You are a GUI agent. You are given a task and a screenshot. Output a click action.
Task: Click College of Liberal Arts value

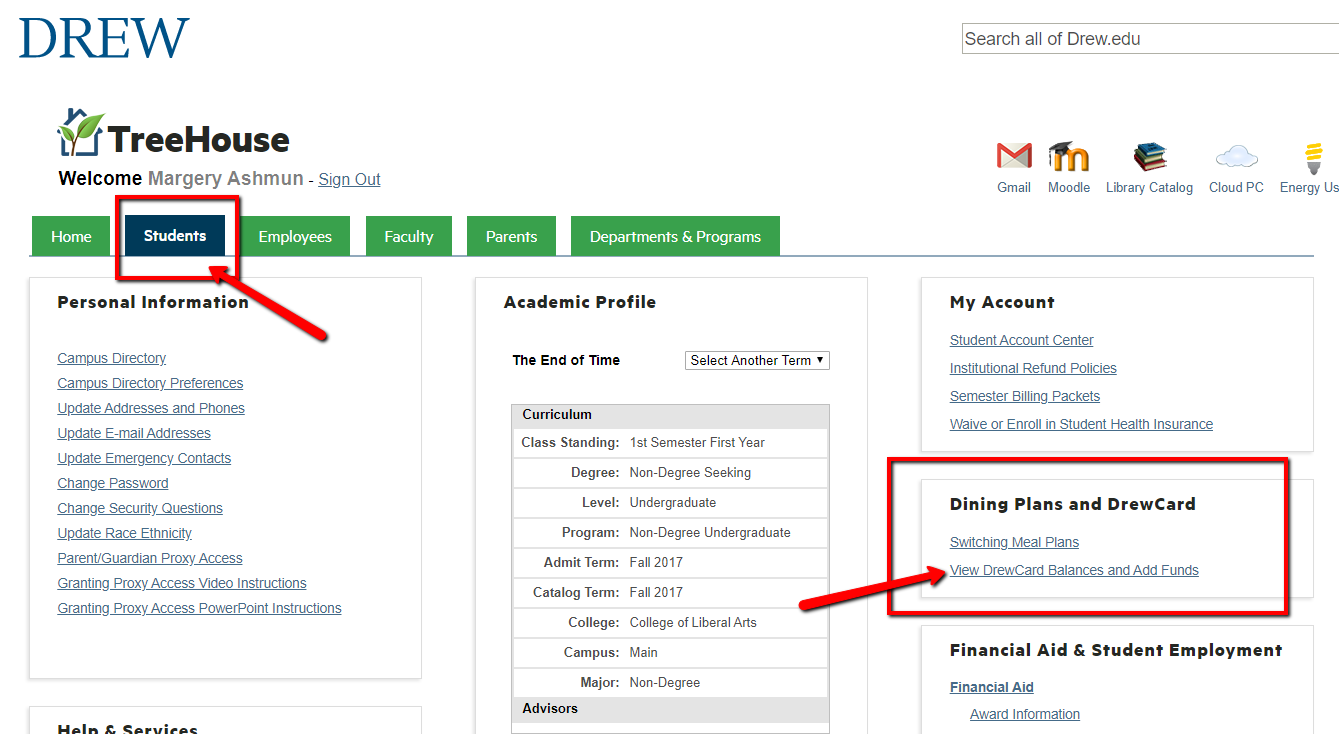point(693,622)
